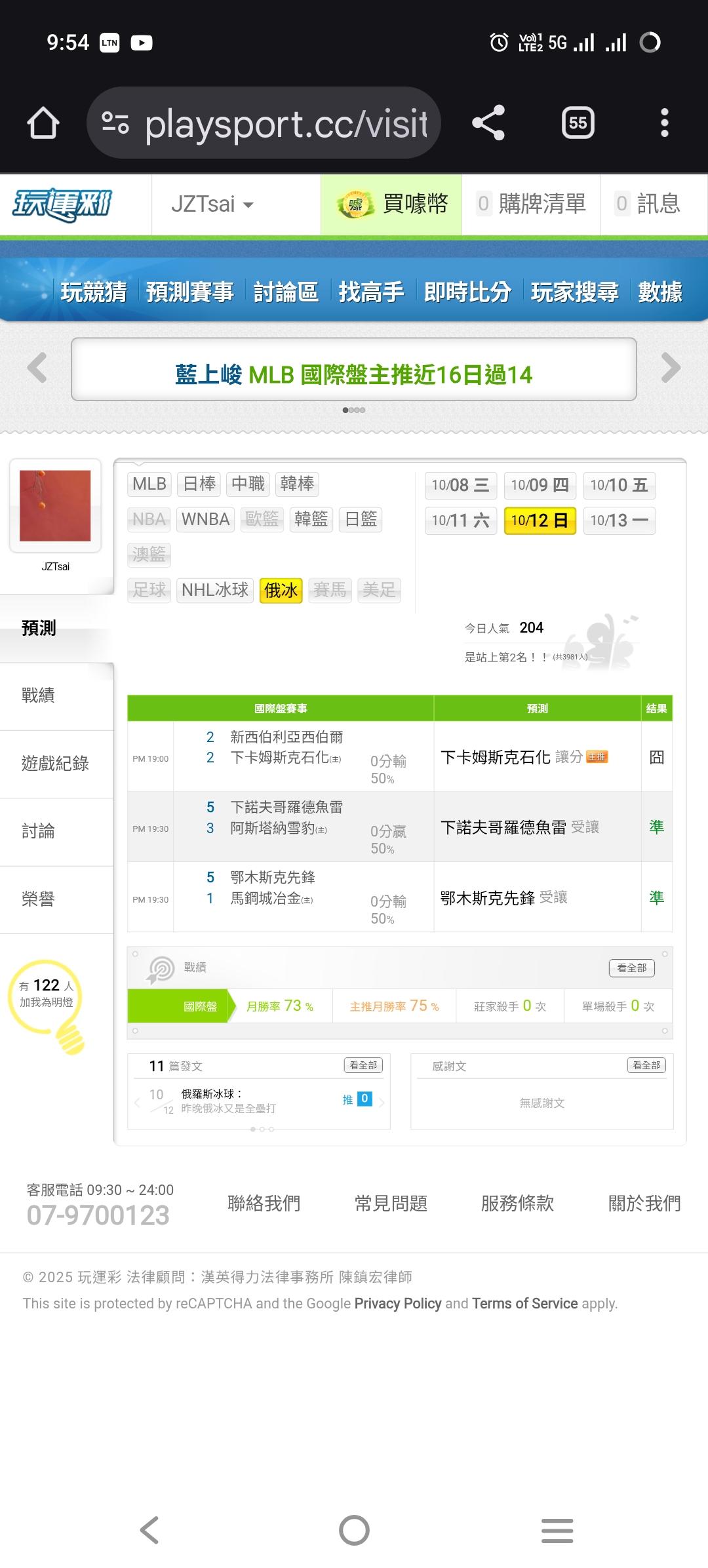
Task: Go to next banner with right chevron
Action: 671,368
